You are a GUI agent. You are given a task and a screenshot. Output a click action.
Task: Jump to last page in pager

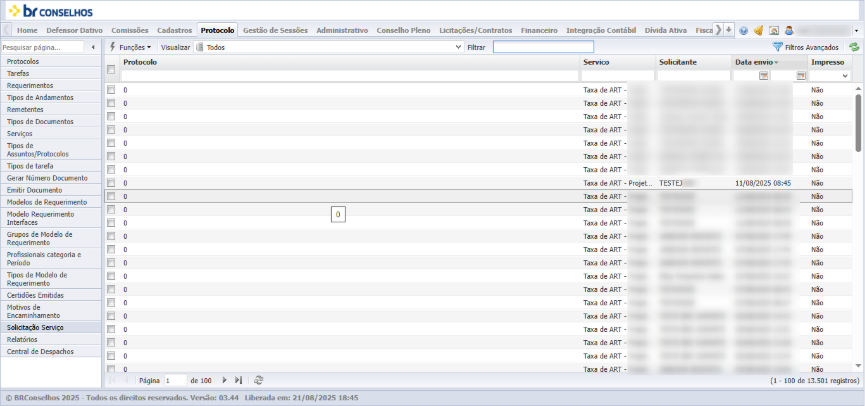[238, 380]
